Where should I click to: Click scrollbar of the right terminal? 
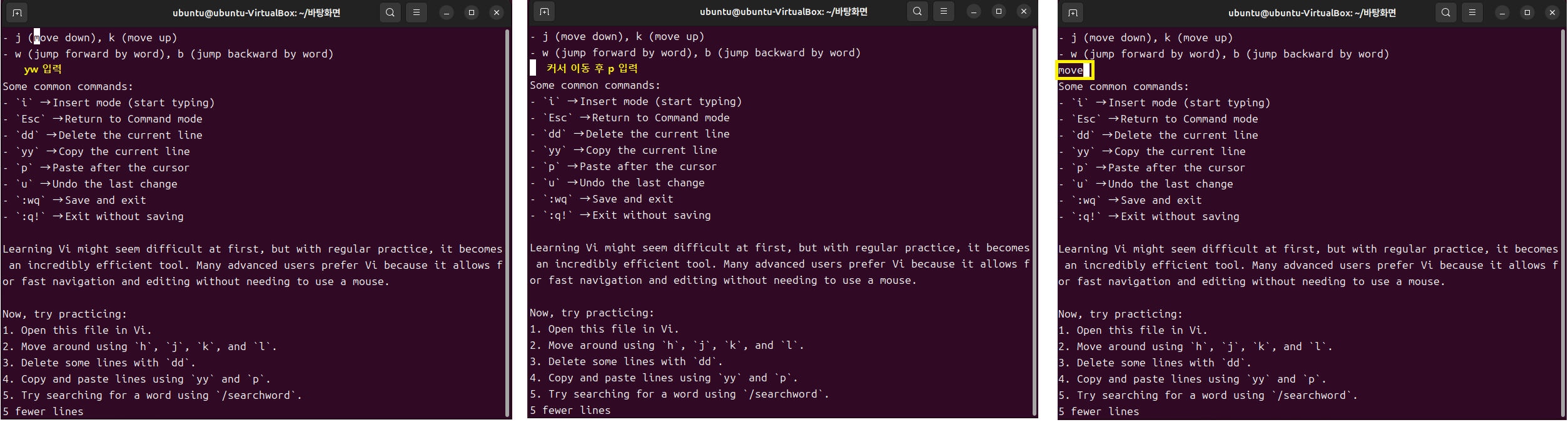pyautogui.click(x=1563, y=223)
